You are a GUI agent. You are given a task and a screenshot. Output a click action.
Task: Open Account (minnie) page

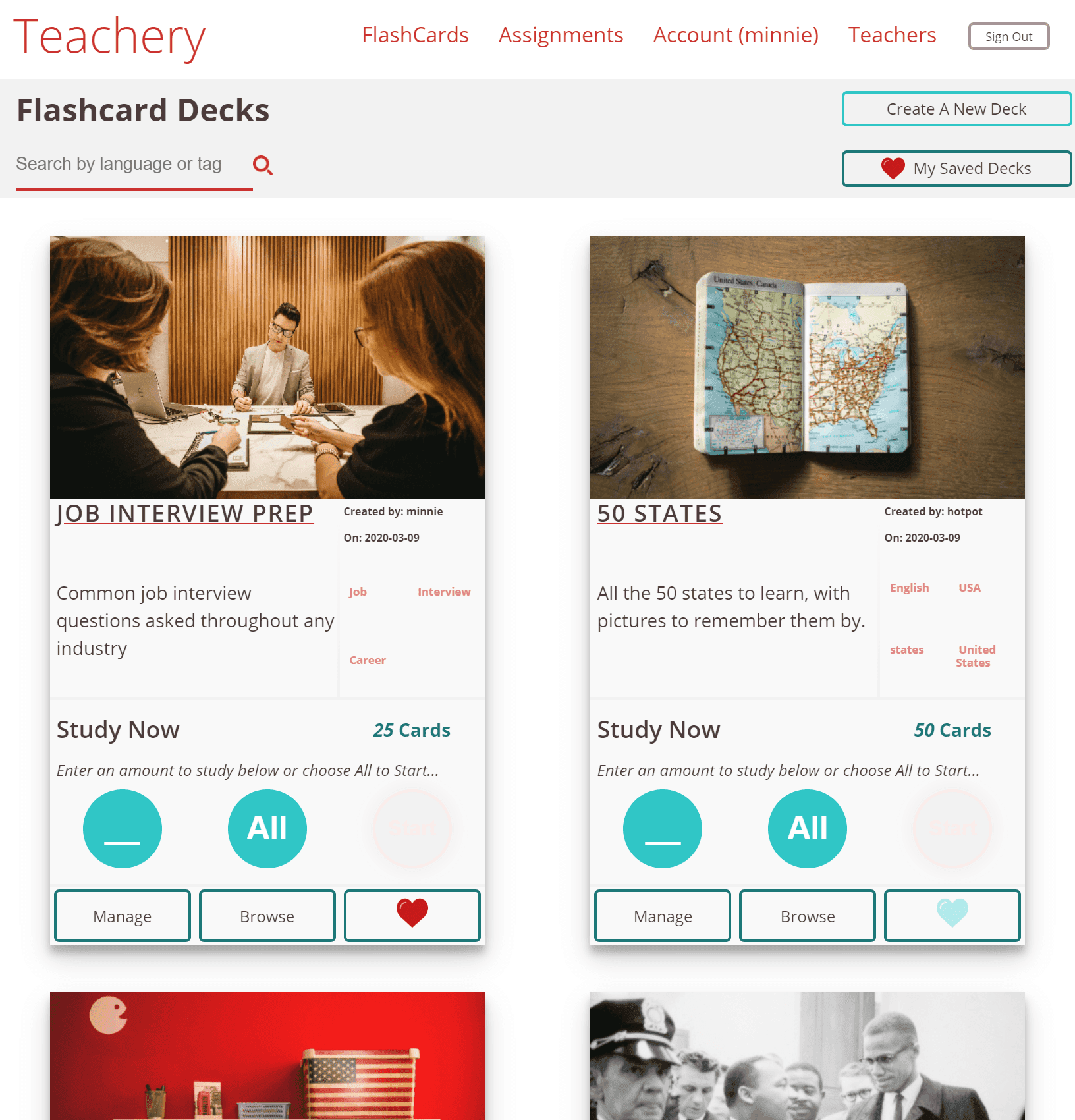pos(736,35)
